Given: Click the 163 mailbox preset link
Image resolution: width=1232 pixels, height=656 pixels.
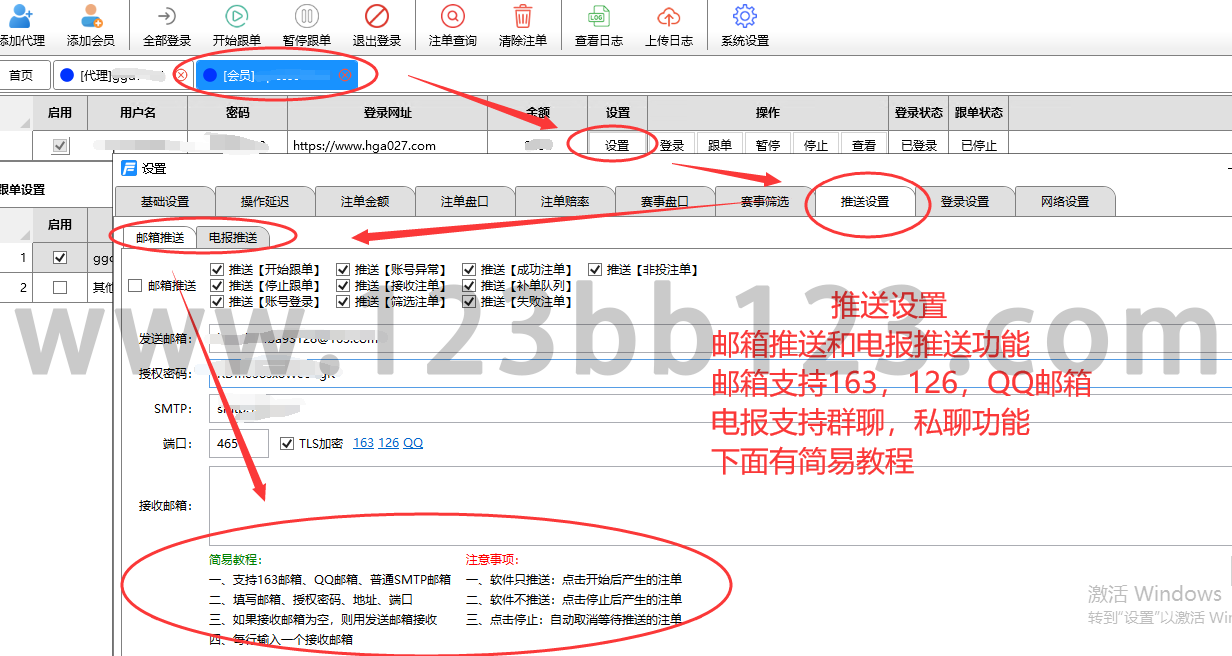Looking at the screenshot, I should (363, 443).
